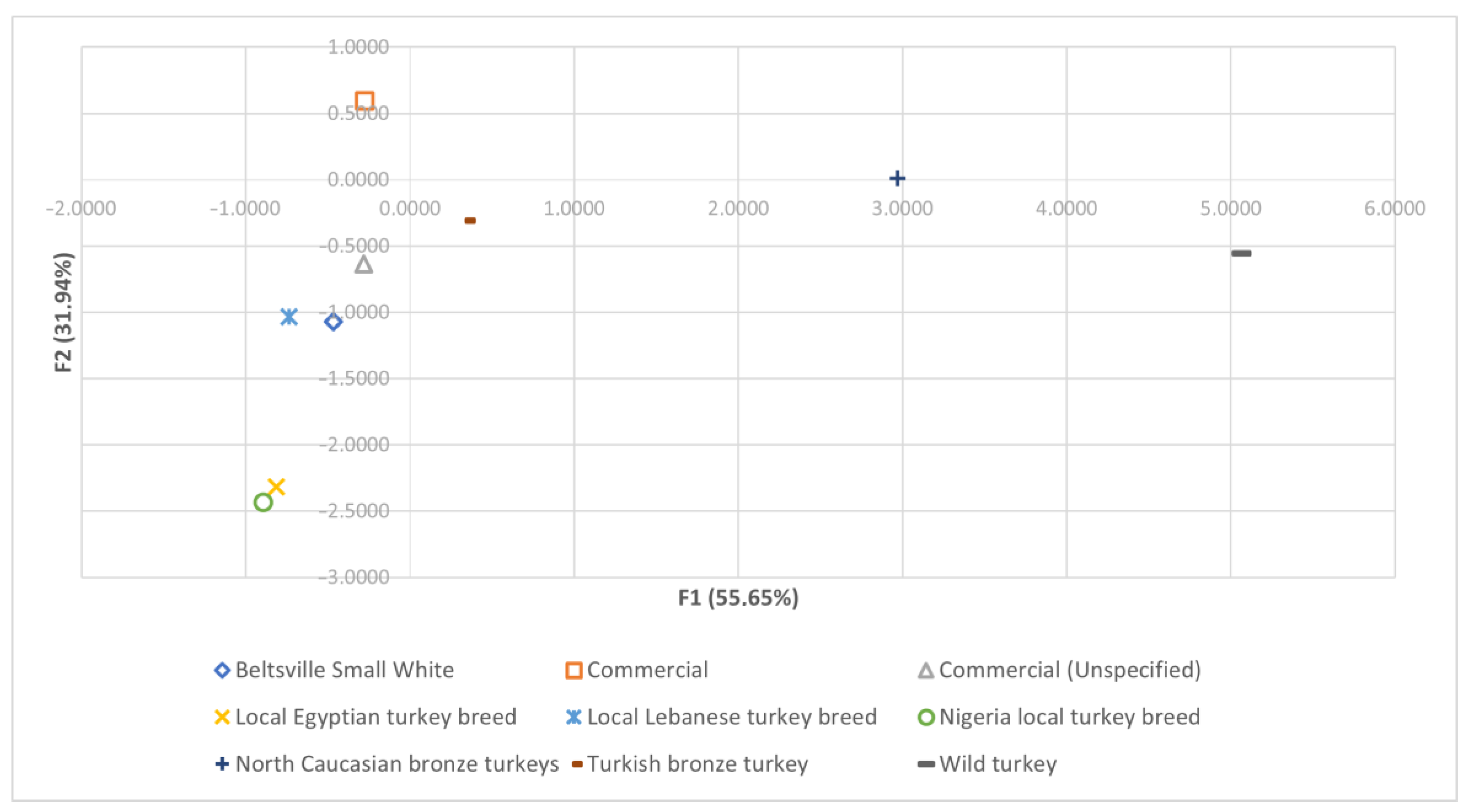Viewport: 1472px width, 812px height.
Task: Click the gray dash Wild turkey marker
Action: click(x=1241, y=253)
